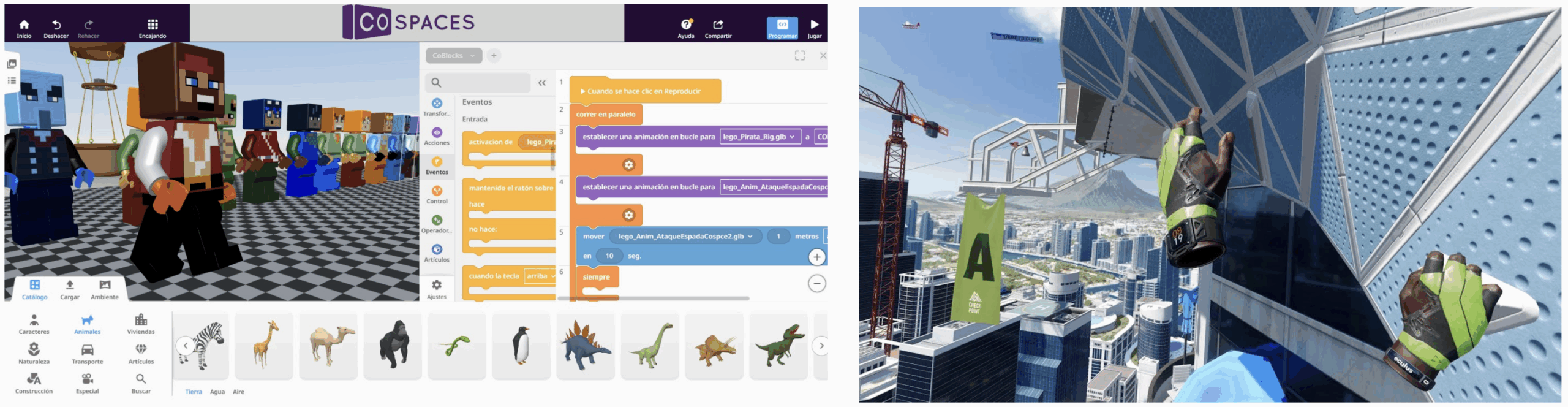This screenshot has height=407, width=1568.
Task: Select the Acciones block category
Action: (x=437, y=136)
